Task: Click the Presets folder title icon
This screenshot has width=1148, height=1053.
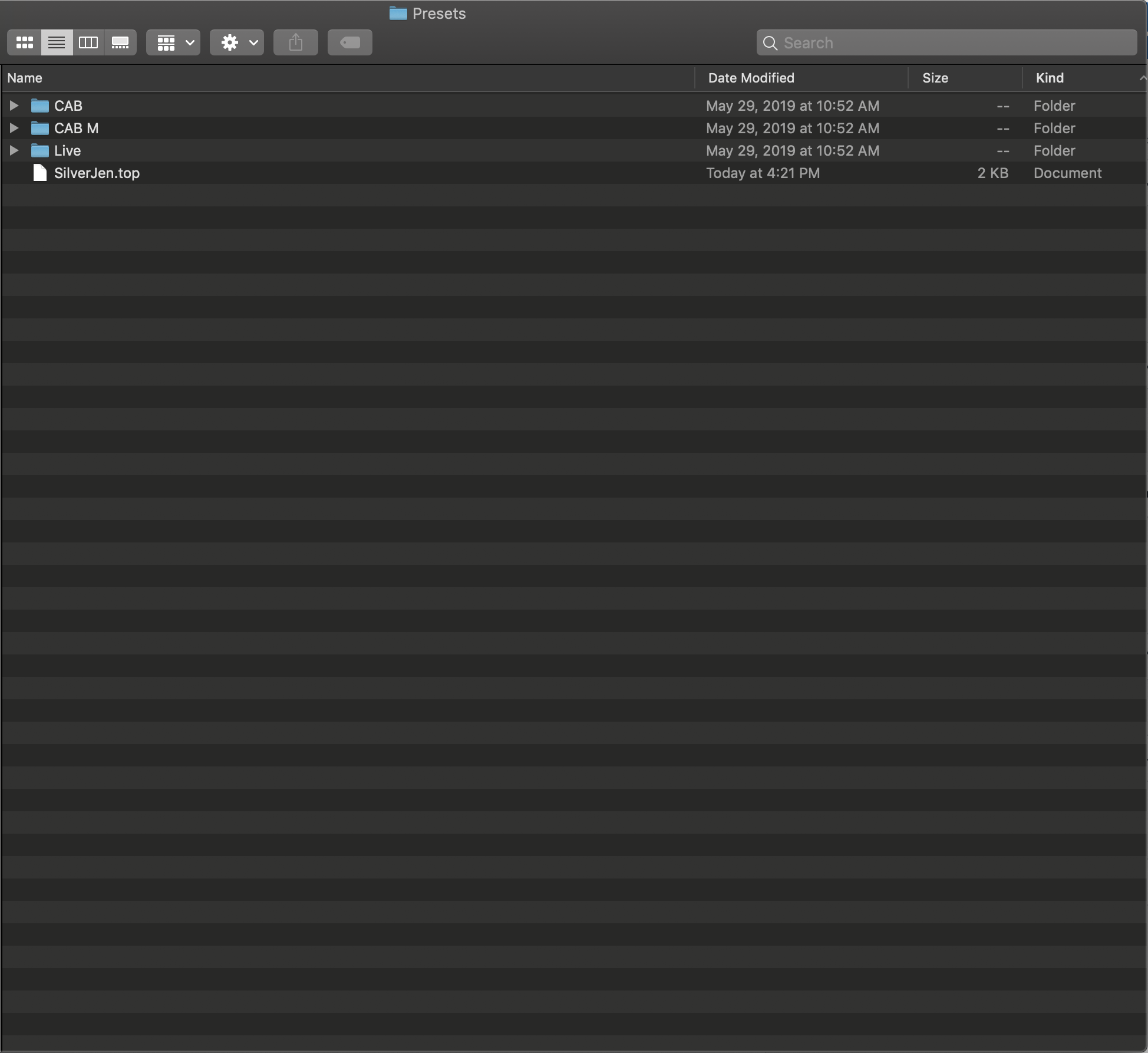Action: (x=398, y=13)
